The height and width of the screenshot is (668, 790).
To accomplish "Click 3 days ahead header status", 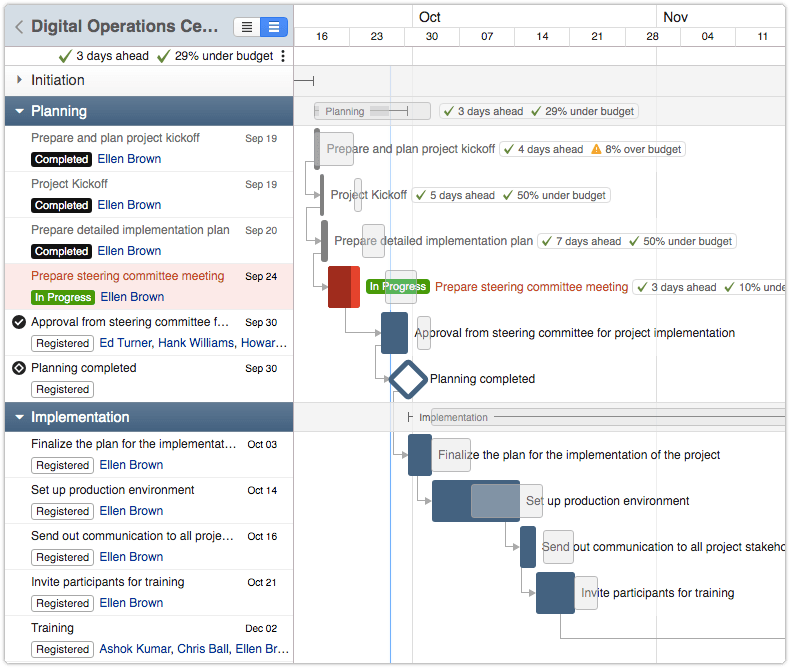I will 104,56.
